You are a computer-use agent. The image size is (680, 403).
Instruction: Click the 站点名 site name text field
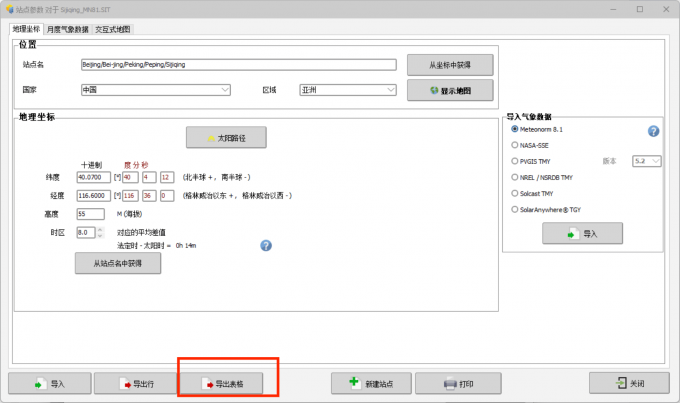coord(239,65)
